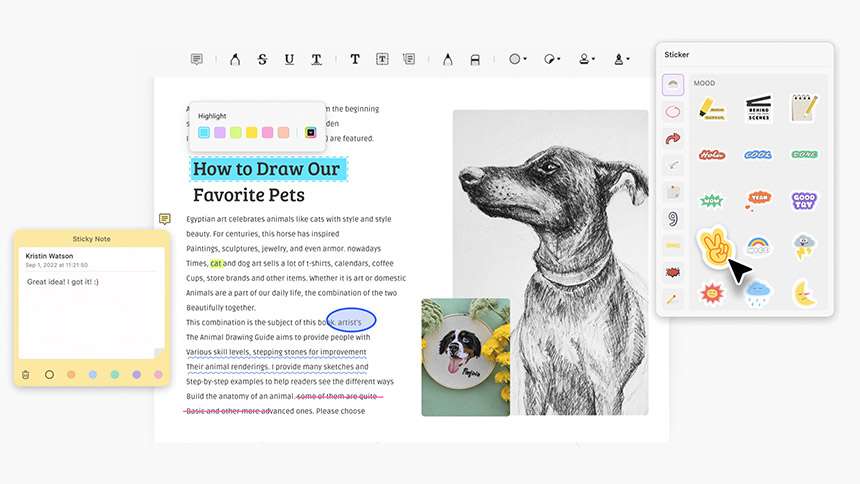The height and width of the screenshot is (484, 860).
Task: Select the eraser tool in toolbar
Action: 475,59
